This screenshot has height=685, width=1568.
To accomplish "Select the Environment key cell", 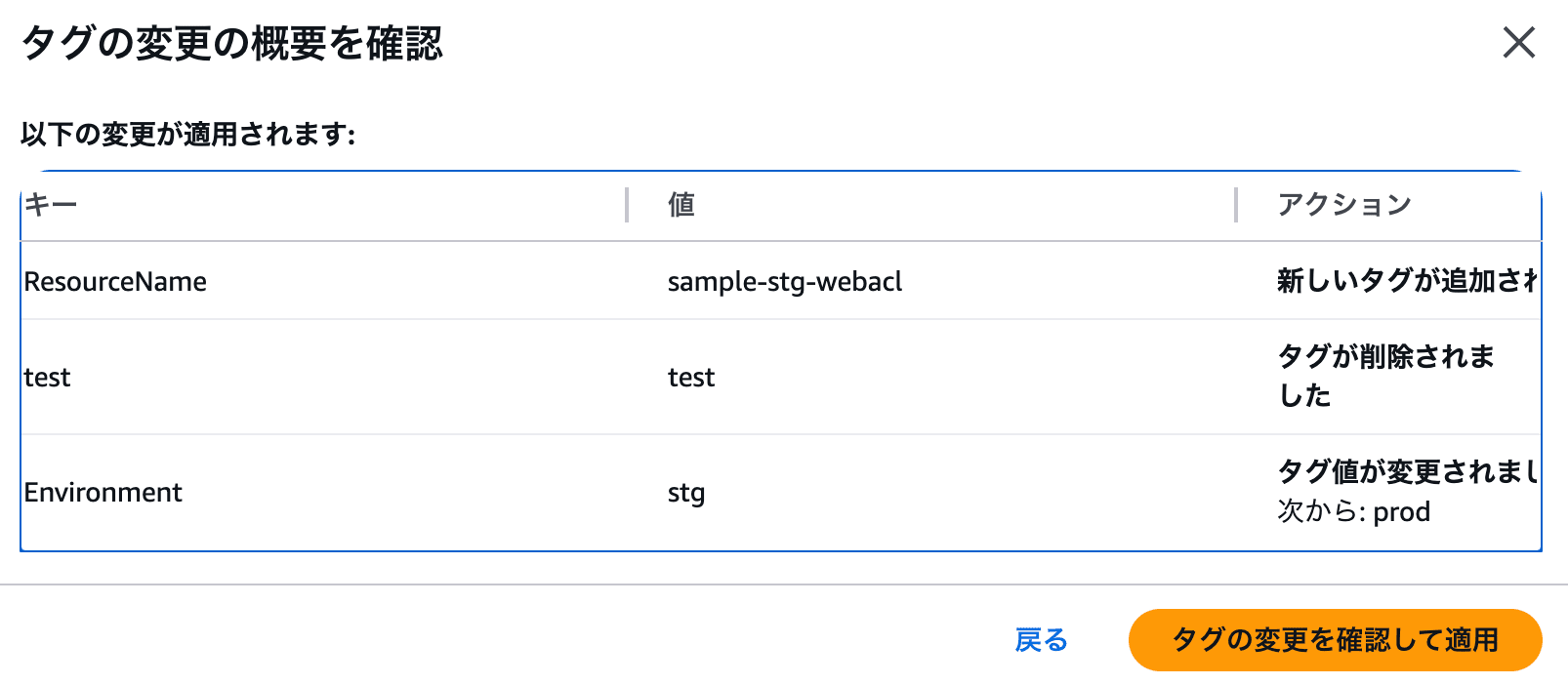I will coord(103,493).
